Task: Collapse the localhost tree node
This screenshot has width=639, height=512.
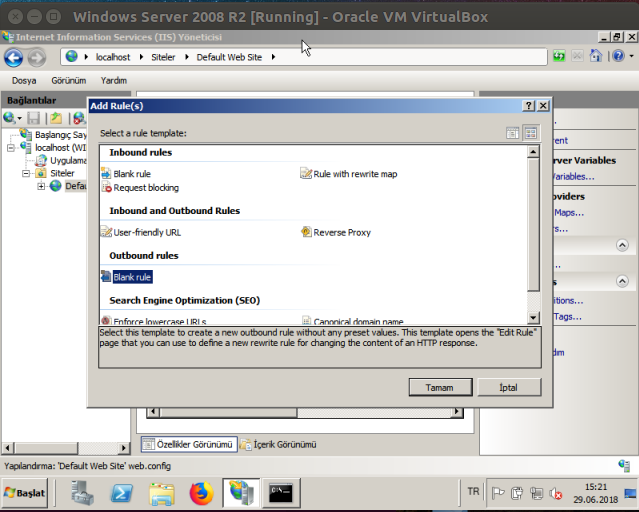Action: pyautogui.click(x=11, y=148)
